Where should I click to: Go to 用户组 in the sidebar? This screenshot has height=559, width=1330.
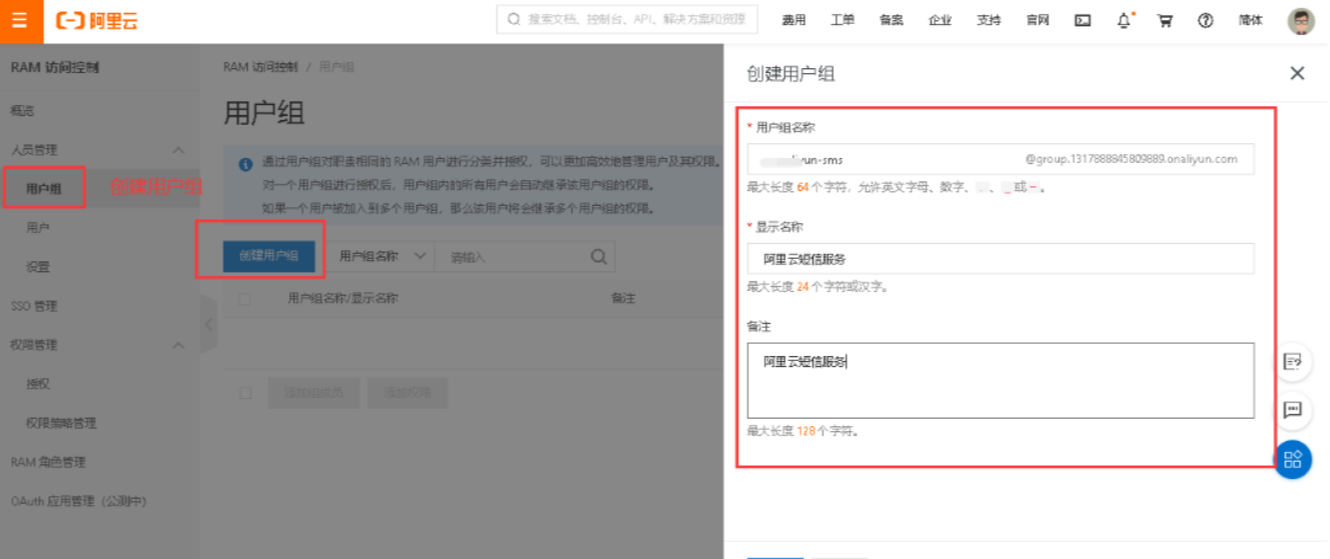(44, 189)
